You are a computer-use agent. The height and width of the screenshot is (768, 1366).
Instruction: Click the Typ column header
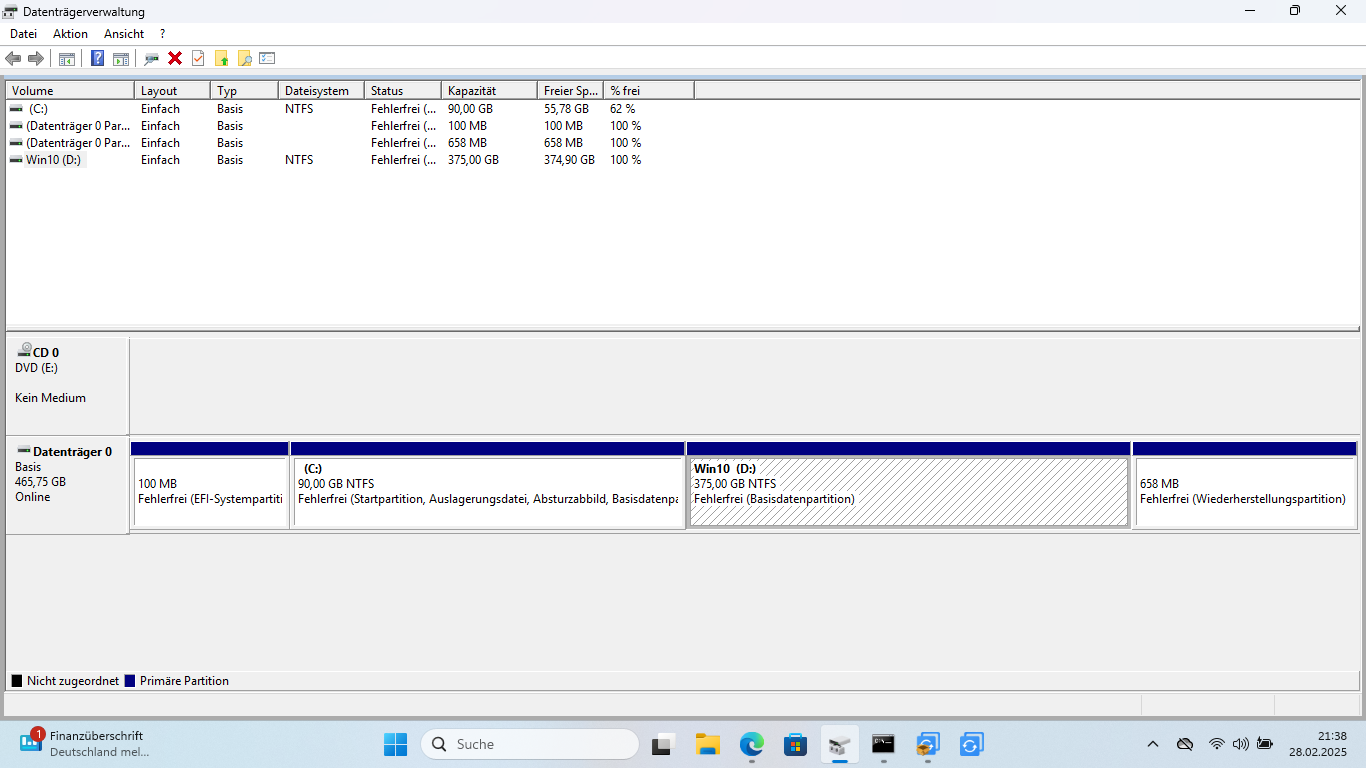click(245, 91)
